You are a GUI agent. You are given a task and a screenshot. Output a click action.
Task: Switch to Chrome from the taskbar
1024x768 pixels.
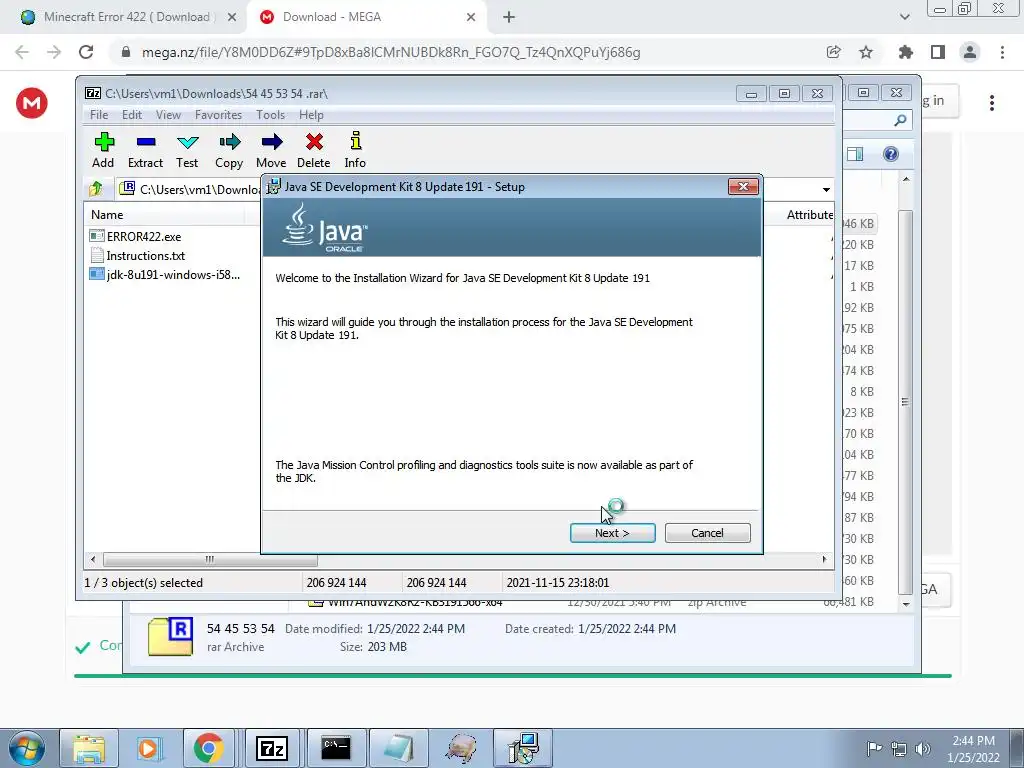coord(209,748)
